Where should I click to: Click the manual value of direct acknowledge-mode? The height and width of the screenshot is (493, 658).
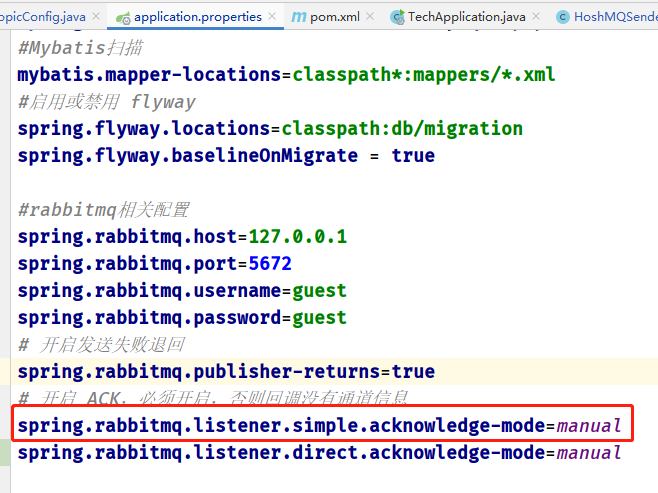pyautogui.click(x=589, y=453)
